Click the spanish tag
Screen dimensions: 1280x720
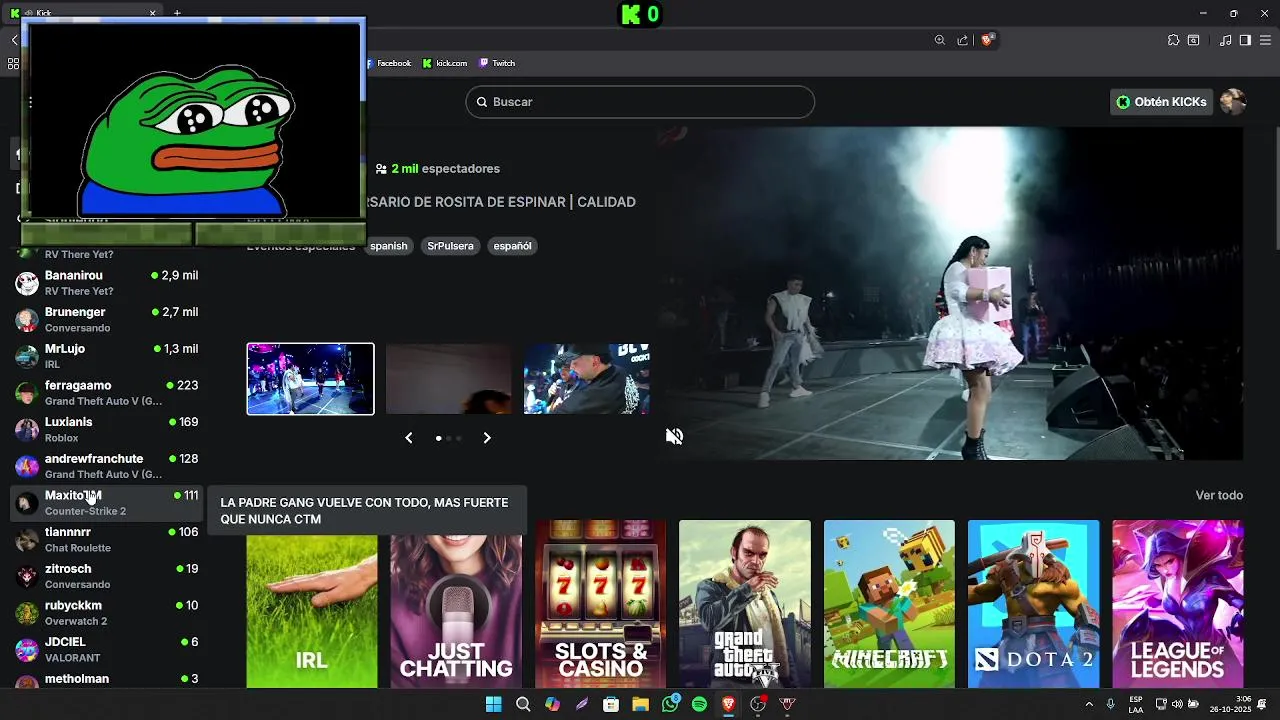(389, 246)
